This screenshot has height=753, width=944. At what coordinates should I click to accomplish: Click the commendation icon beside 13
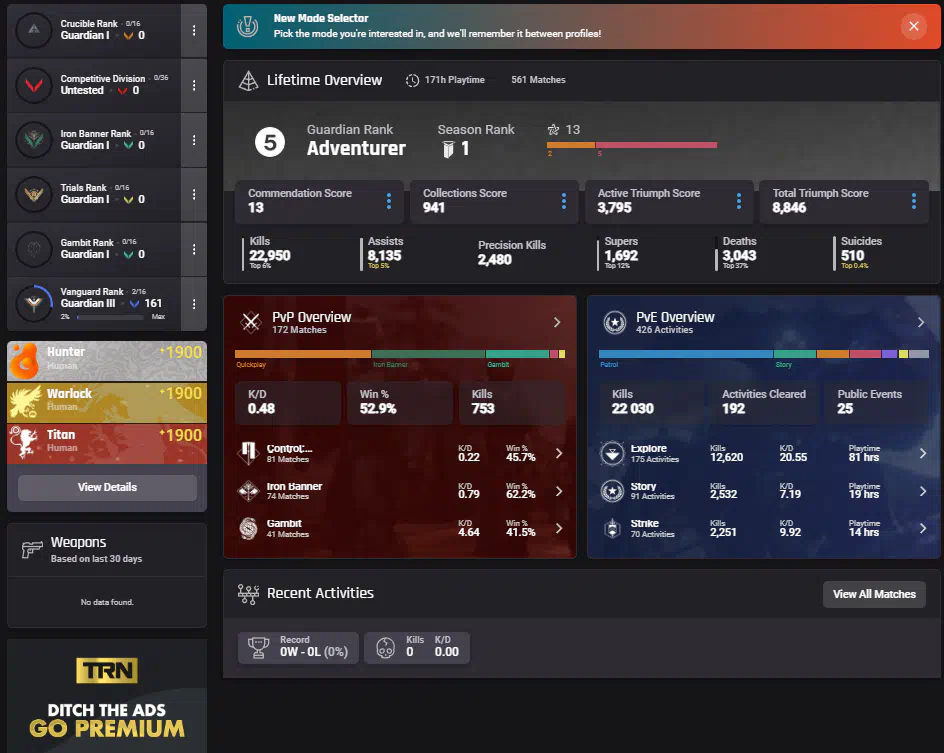pyautogui.click(x=553, y=129)
